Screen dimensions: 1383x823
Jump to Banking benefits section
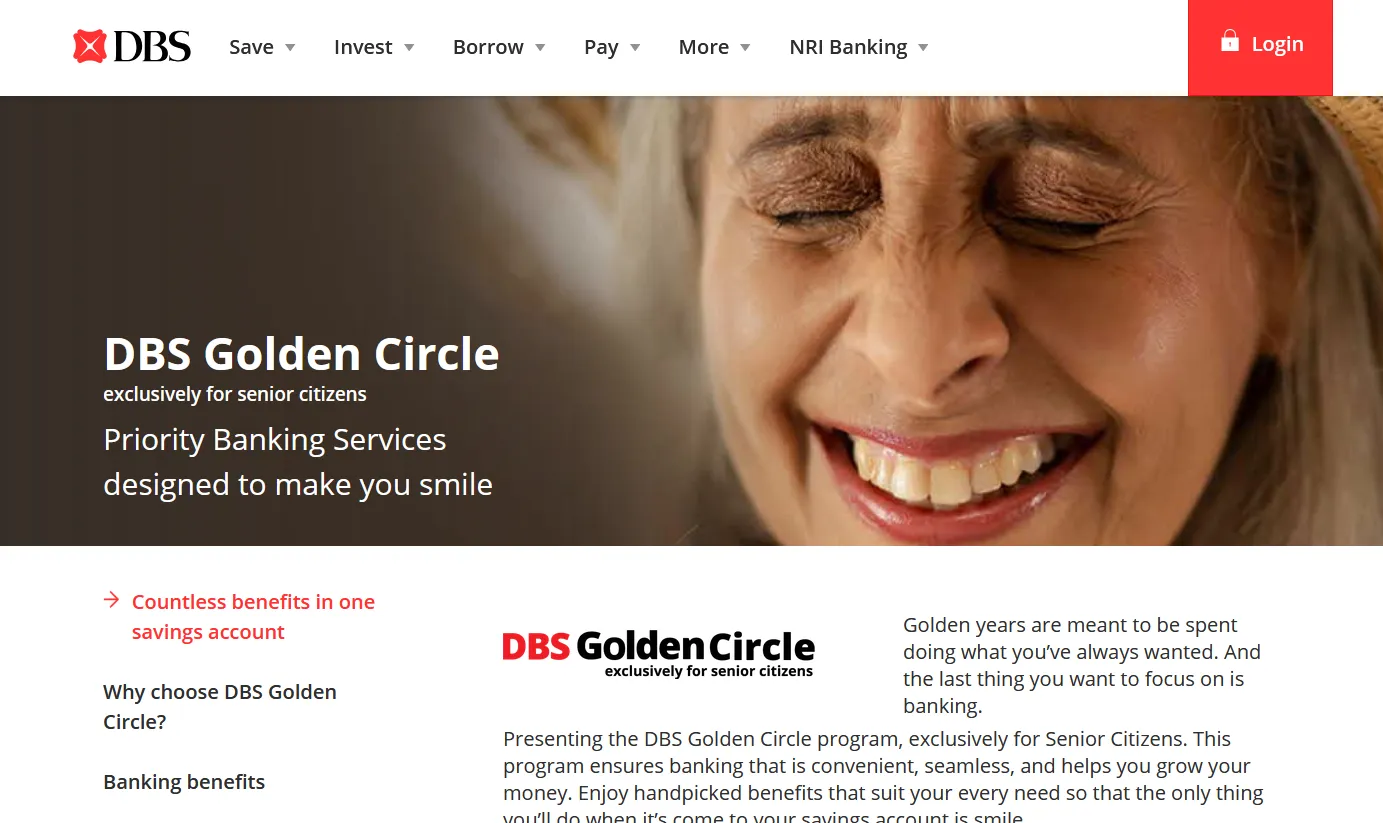pos(184,782)
